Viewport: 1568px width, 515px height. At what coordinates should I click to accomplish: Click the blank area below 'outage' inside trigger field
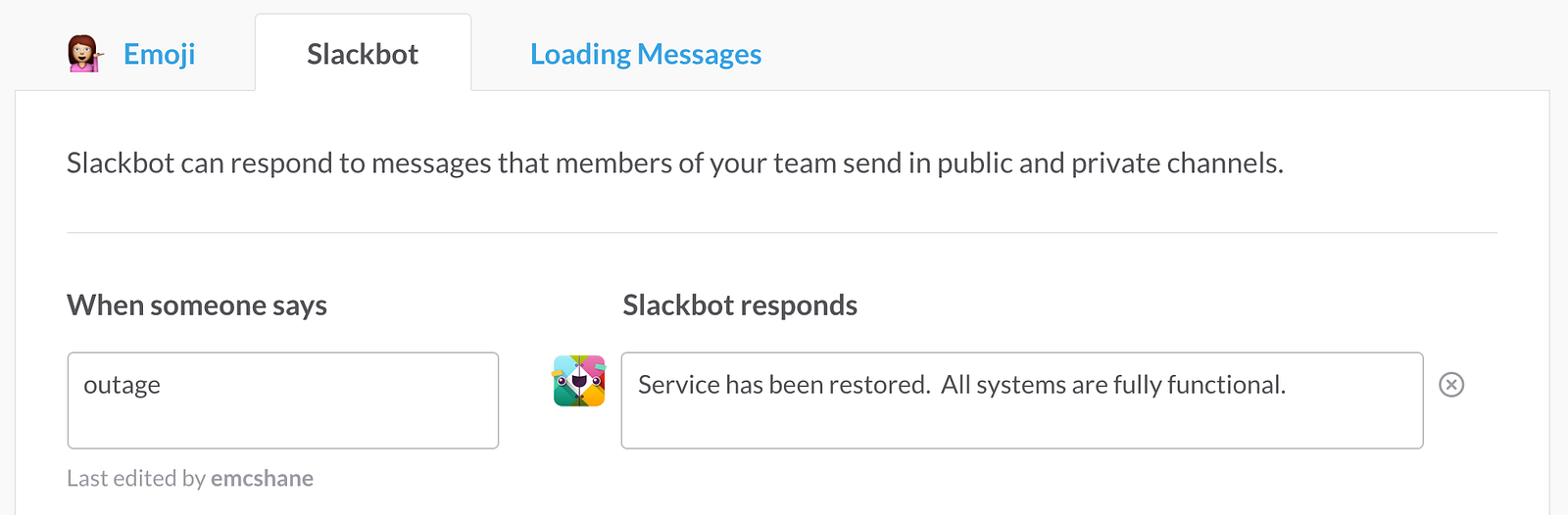(283, 426)
